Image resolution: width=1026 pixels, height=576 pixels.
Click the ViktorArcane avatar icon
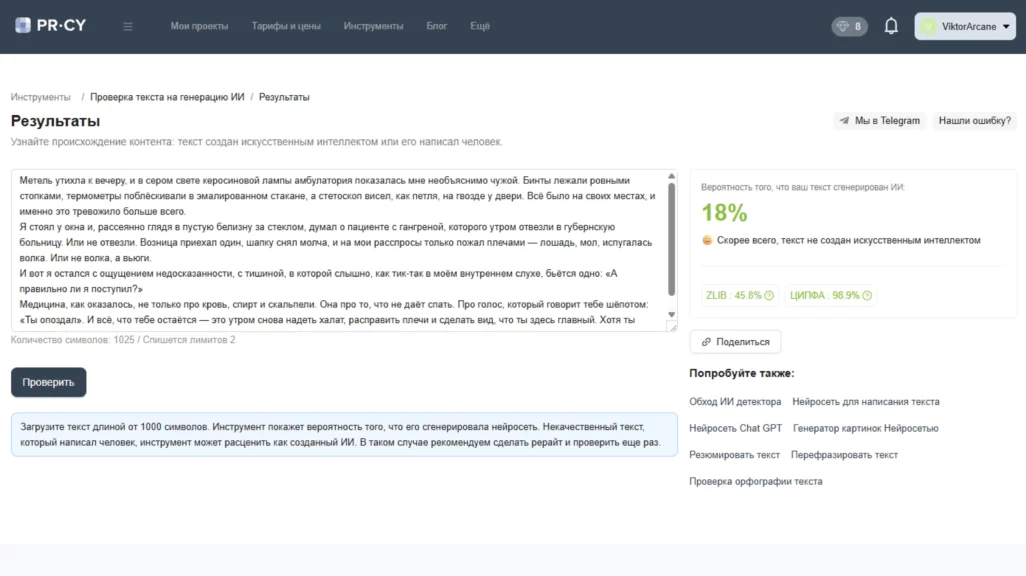(x=929, y=27)
